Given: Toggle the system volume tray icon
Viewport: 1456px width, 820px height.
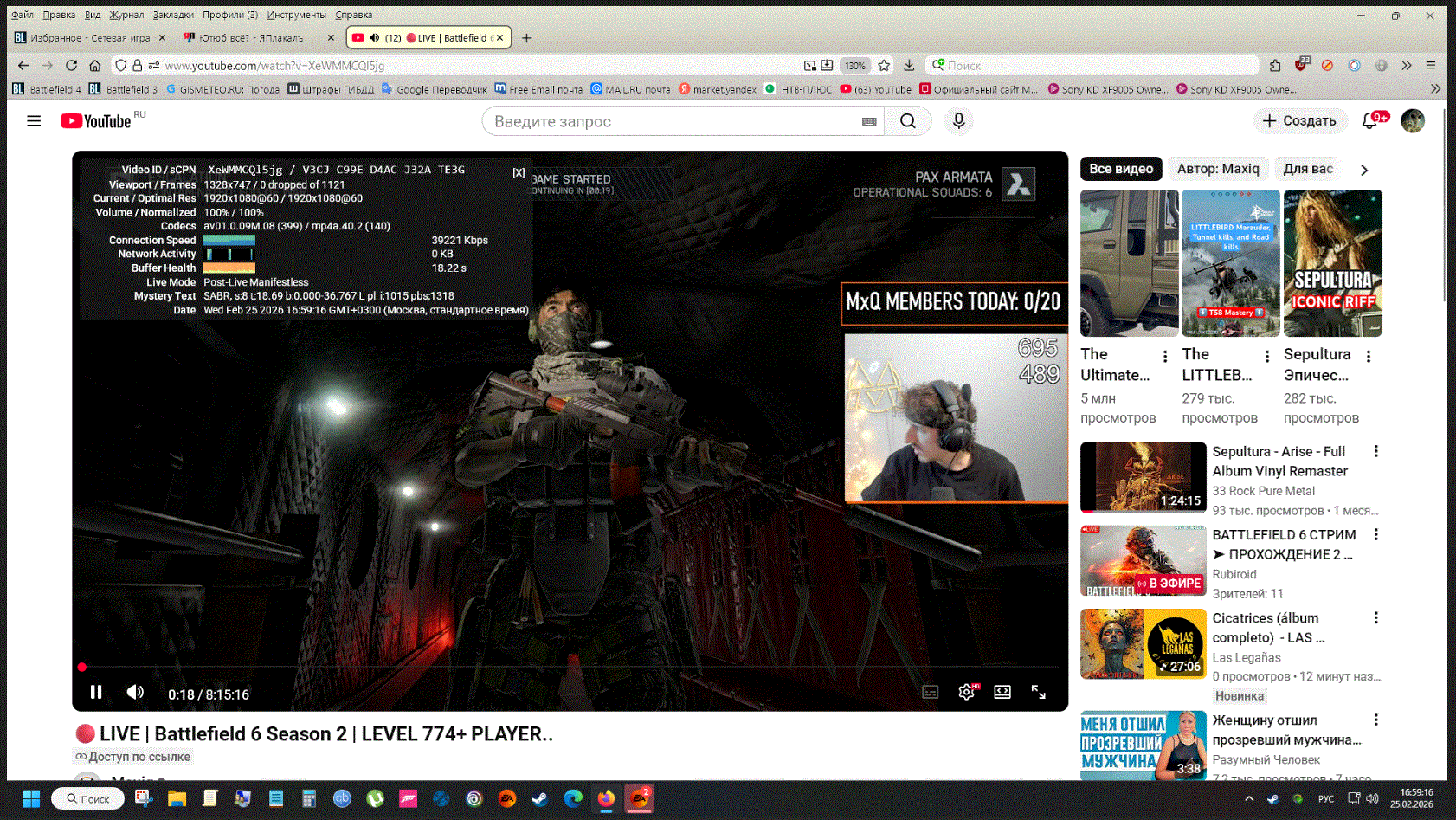Looking at the screenshot, I should [x=1372, y=798].
